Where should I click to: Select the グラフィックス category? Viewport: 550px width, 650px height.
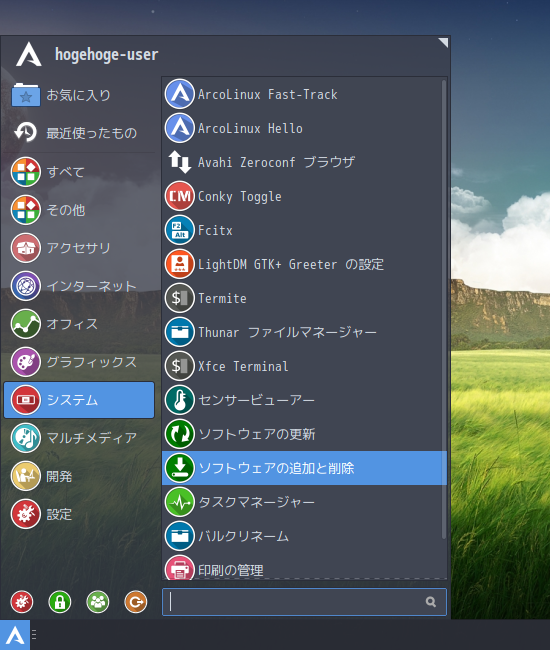(x=79, y=362)
